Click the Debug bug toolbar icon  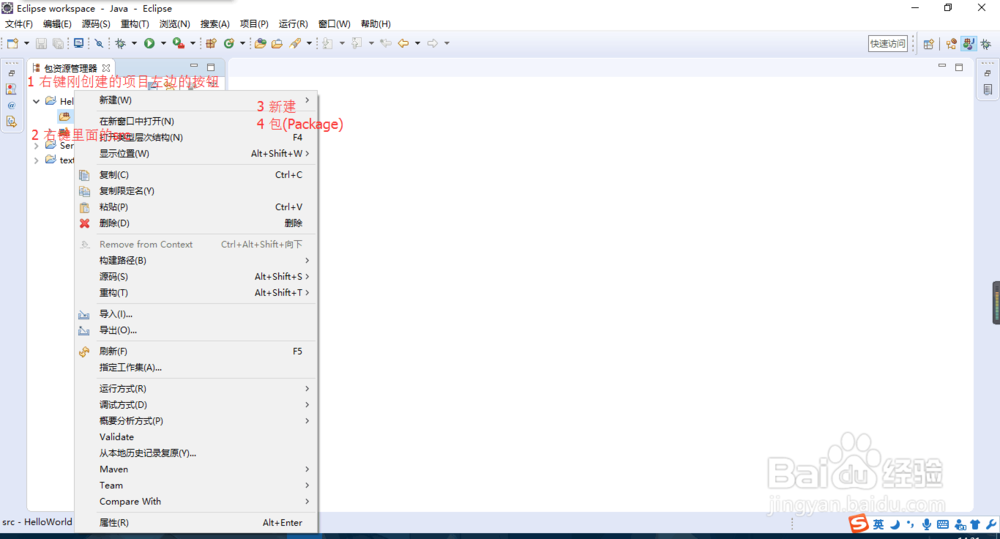pos(121,43)
